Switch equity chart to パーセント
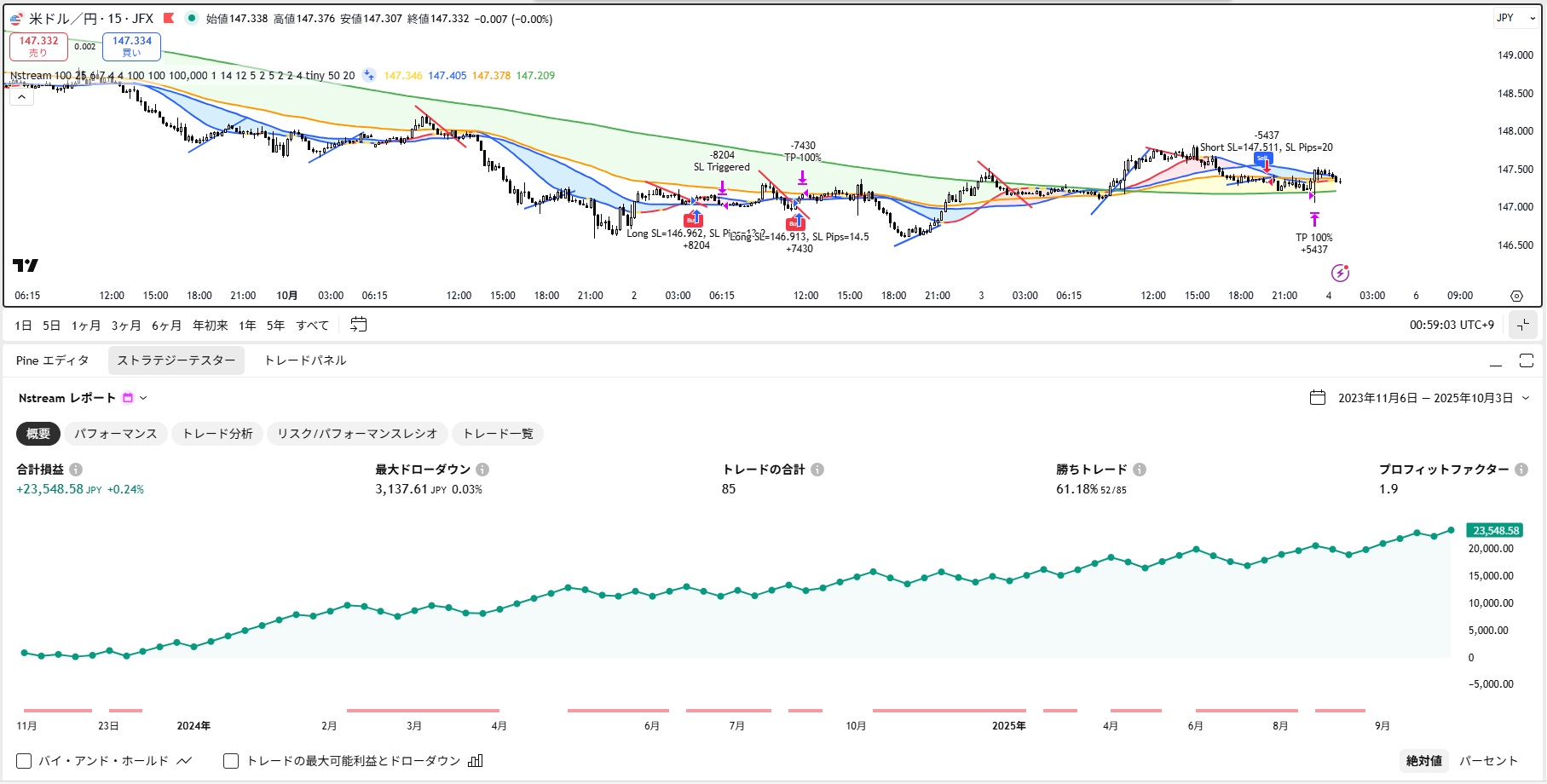Viewport: 1547px width, 784px height. [x=1488, y=761]
